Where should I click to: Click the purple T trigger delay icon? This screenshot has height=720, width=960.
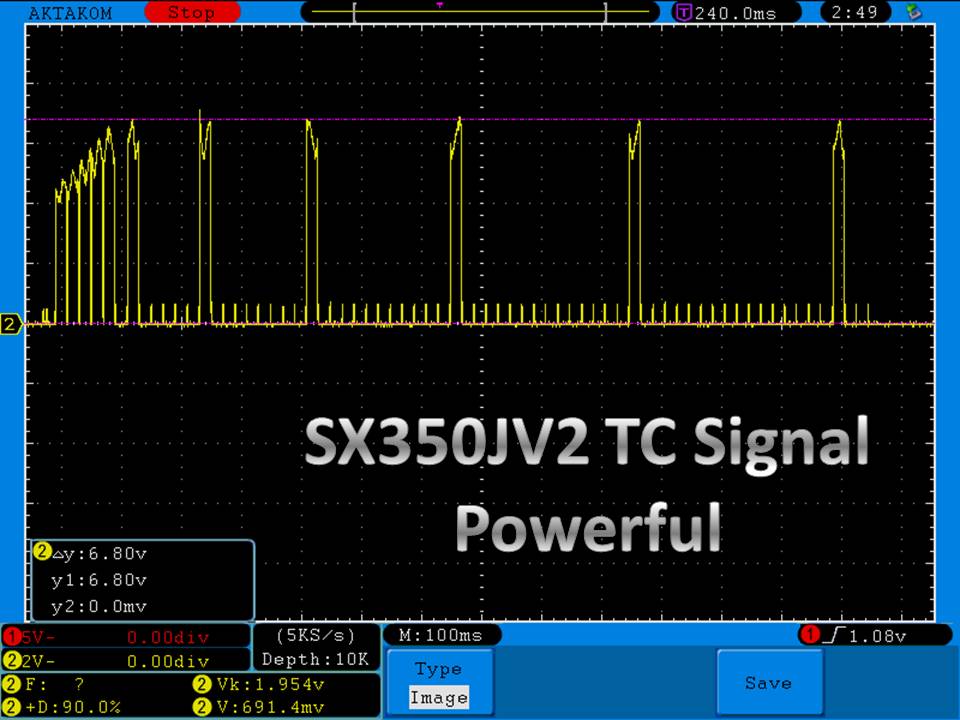coord(684,13)
